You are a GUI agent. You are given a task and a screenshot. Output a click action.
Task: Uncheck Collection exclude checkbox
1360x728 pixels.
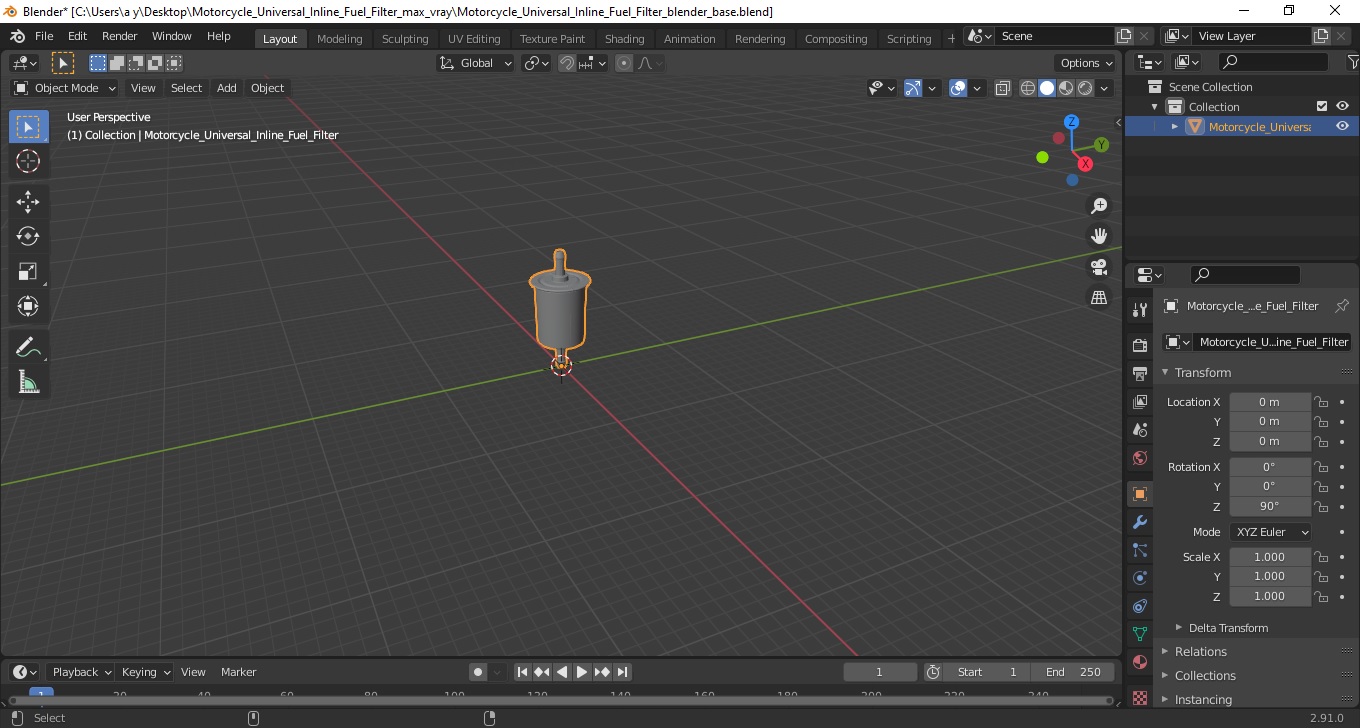1322,106
